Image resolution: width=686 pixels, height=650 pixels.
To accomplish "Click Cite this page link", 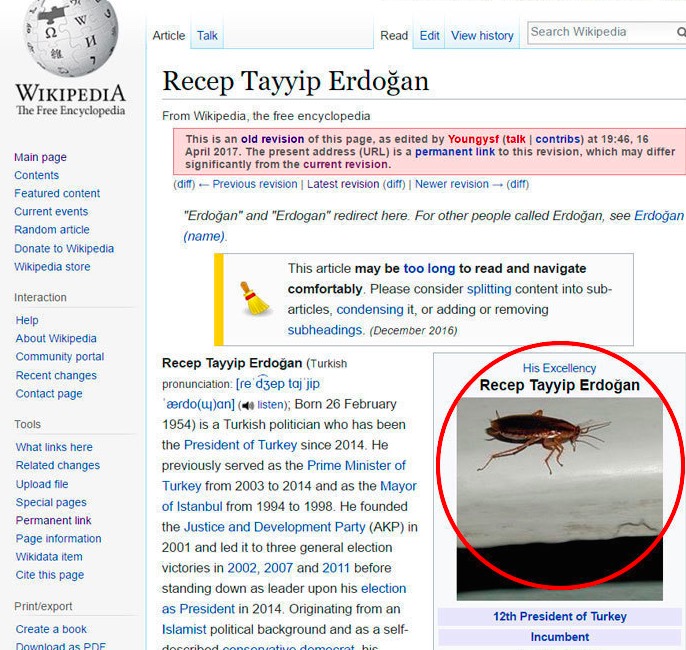I will coord(49,575).
